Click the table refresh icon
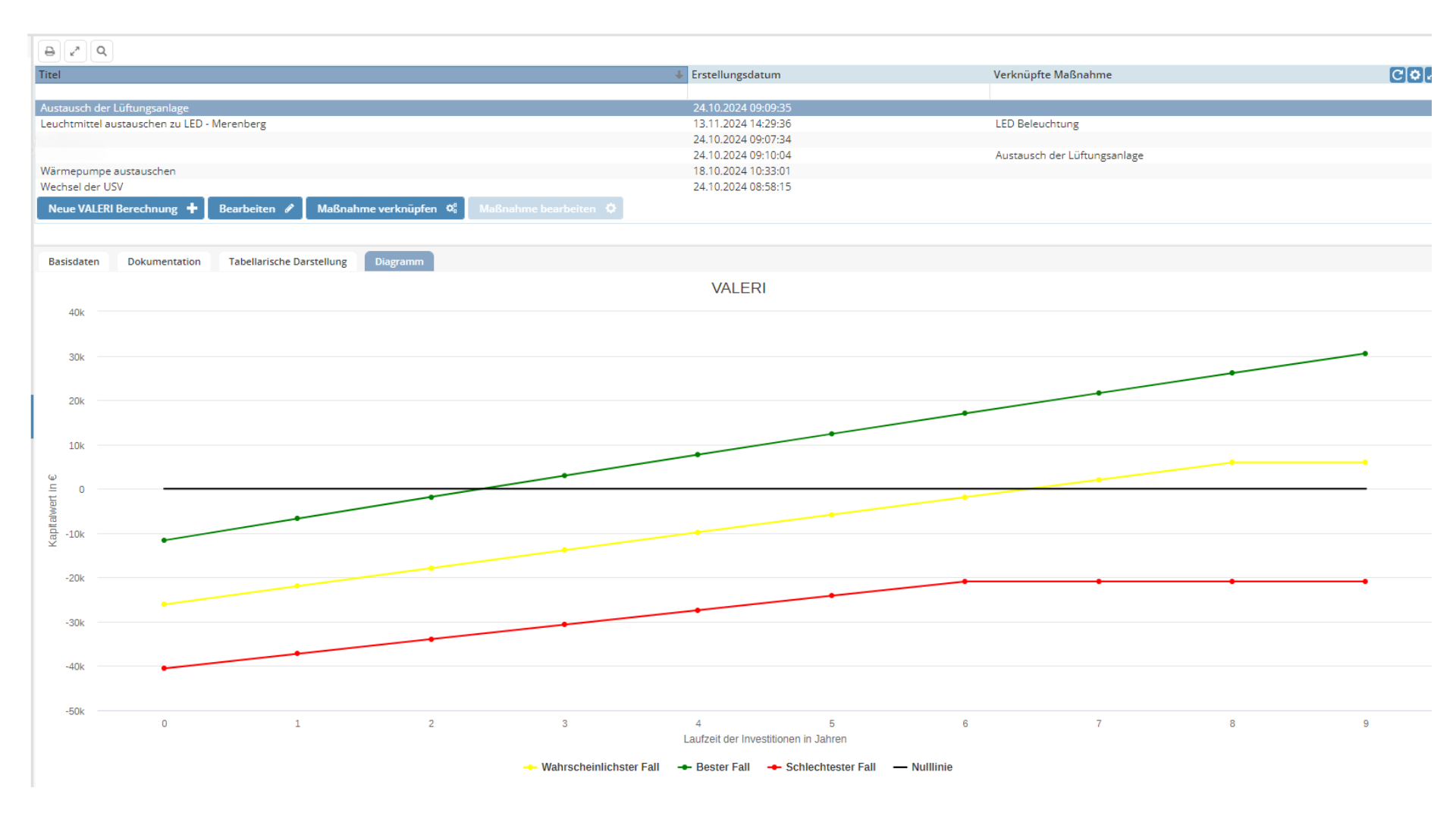The width and height of the screenshot is (1456, 819). (1397, 75)
